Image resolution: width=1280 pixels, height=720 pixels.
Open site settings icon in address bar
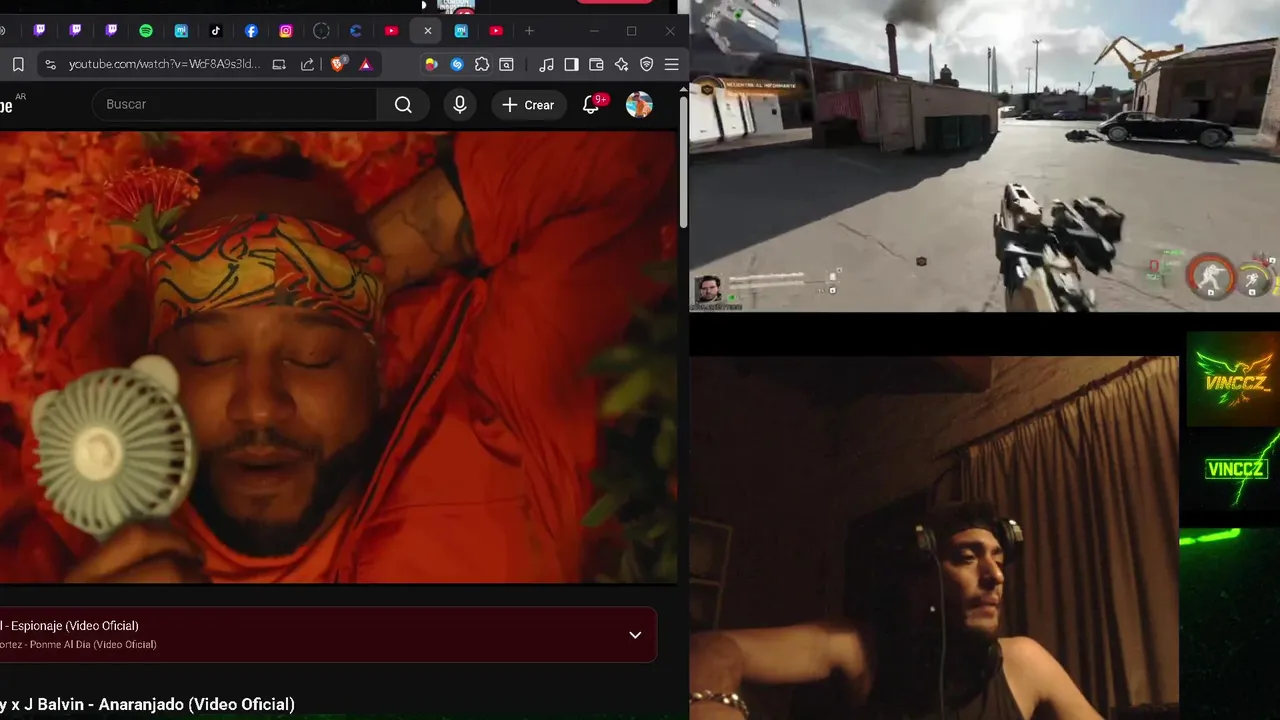50,64
